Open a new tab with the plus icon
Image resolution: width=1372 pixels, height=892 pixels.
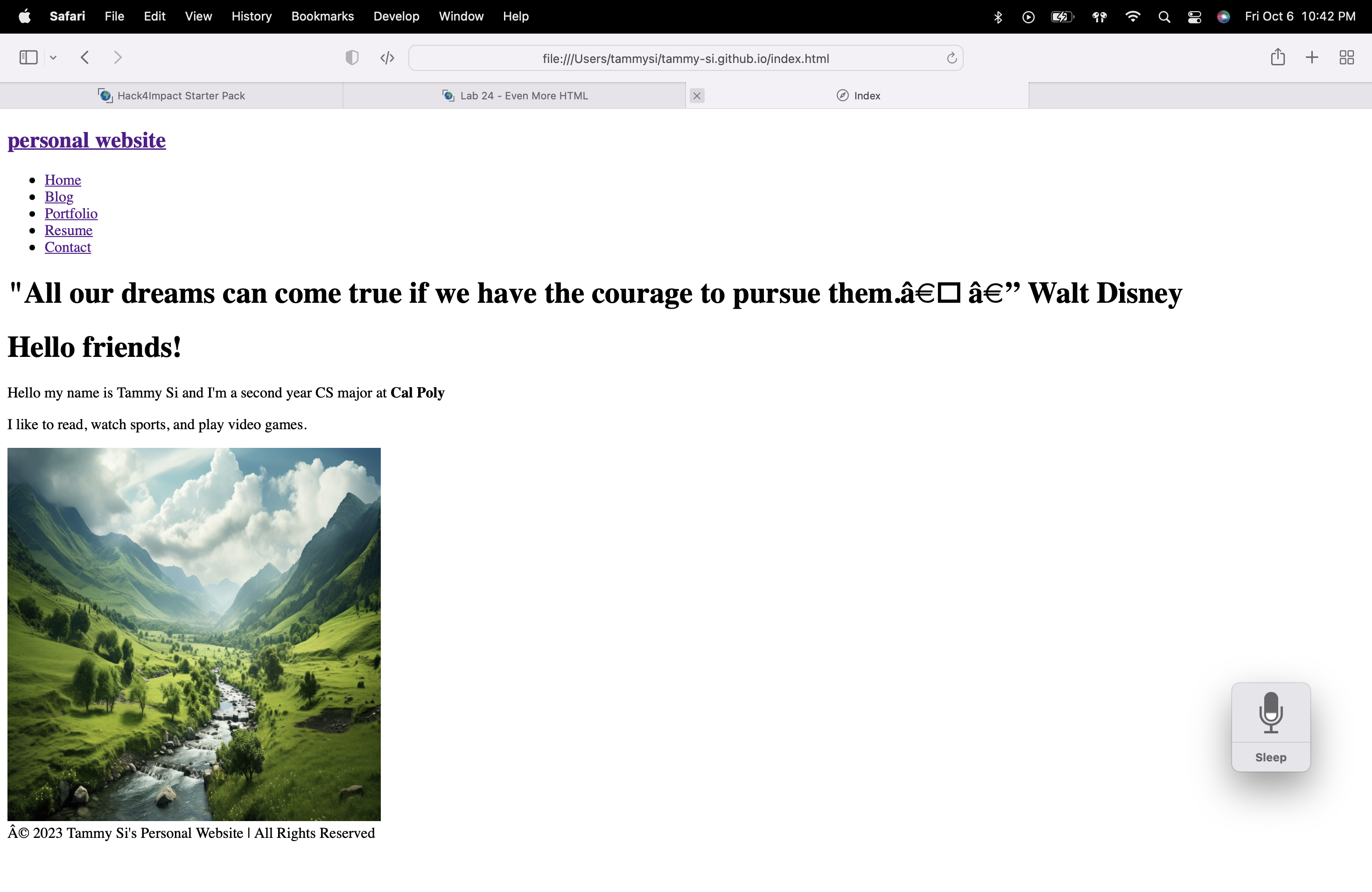pos(1311,57)
